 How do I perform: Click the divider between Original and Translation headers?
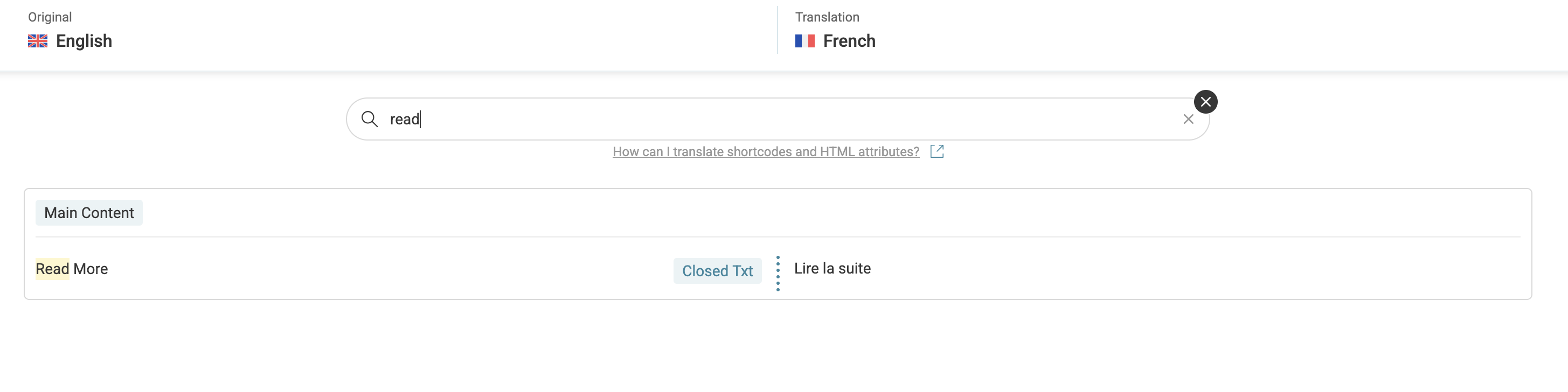coord(778,30)
